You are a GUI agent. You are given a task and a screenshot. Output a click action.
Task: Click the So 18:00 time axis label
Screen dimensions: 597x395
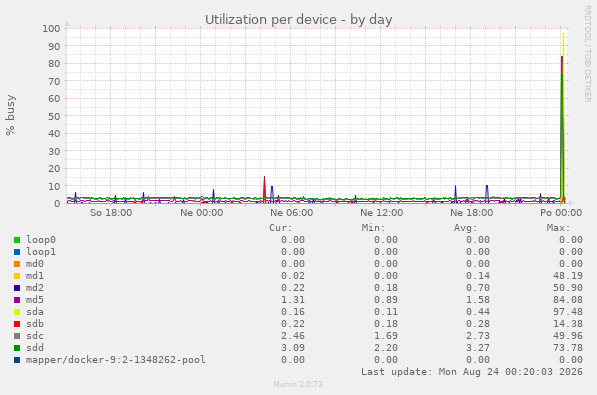111,213
